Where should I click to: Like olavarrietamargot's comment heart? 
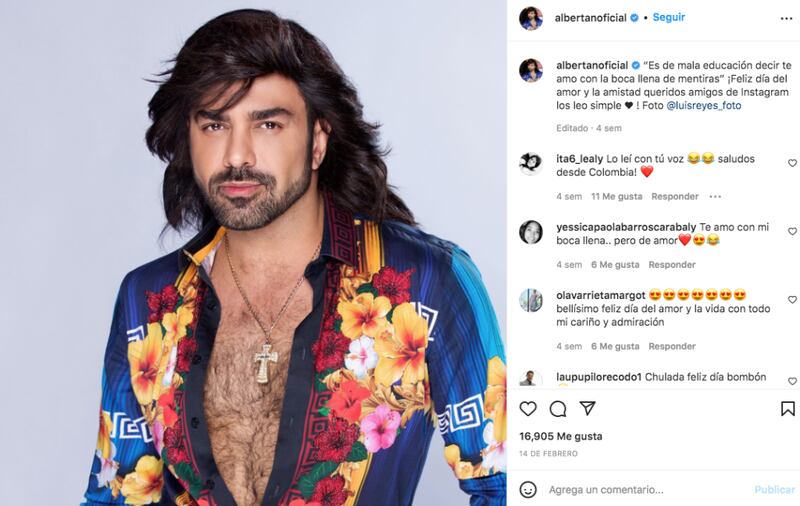792,300
